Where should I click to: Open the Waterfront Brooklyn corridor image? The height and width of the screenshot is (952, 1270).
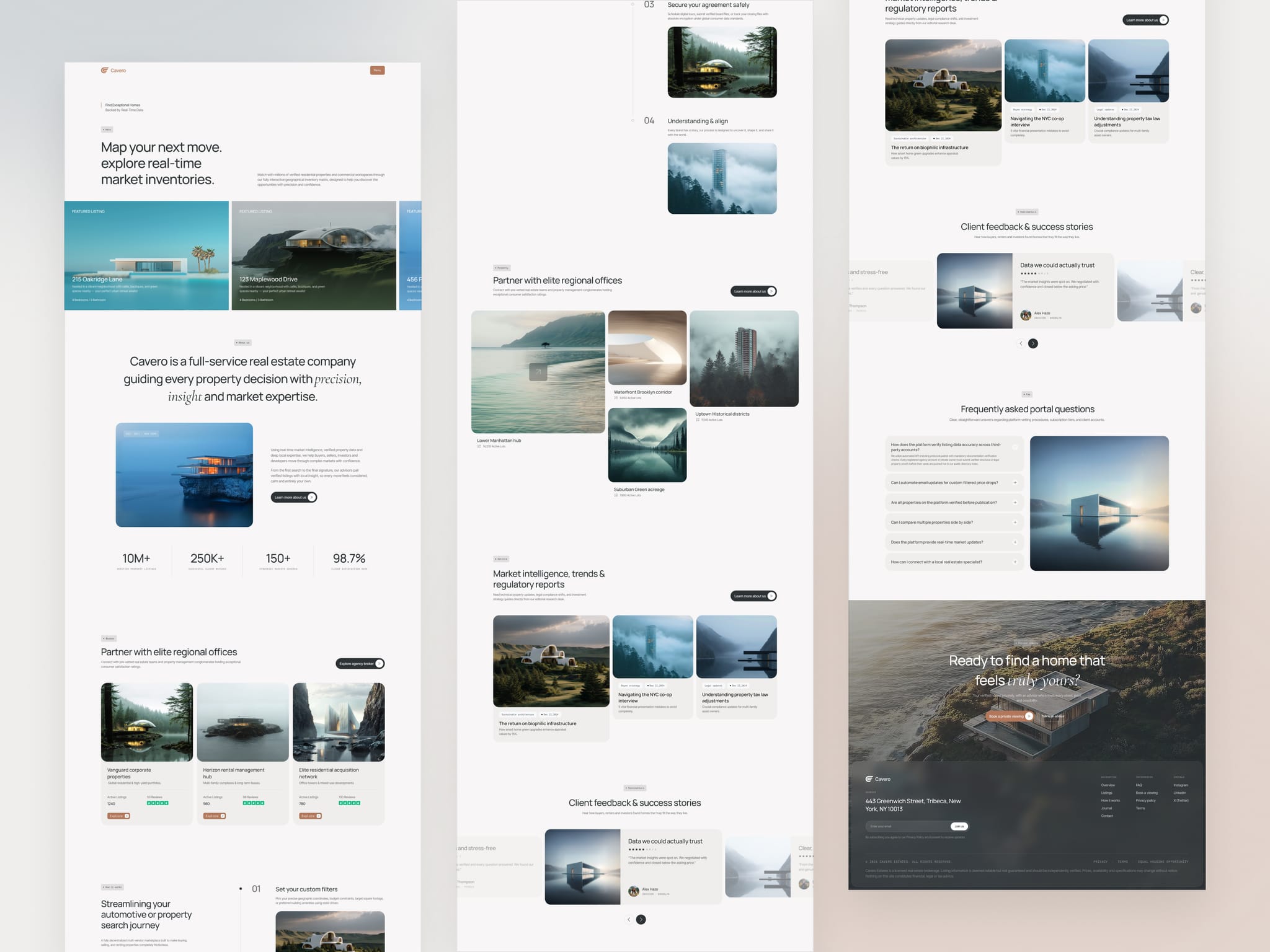647,348
